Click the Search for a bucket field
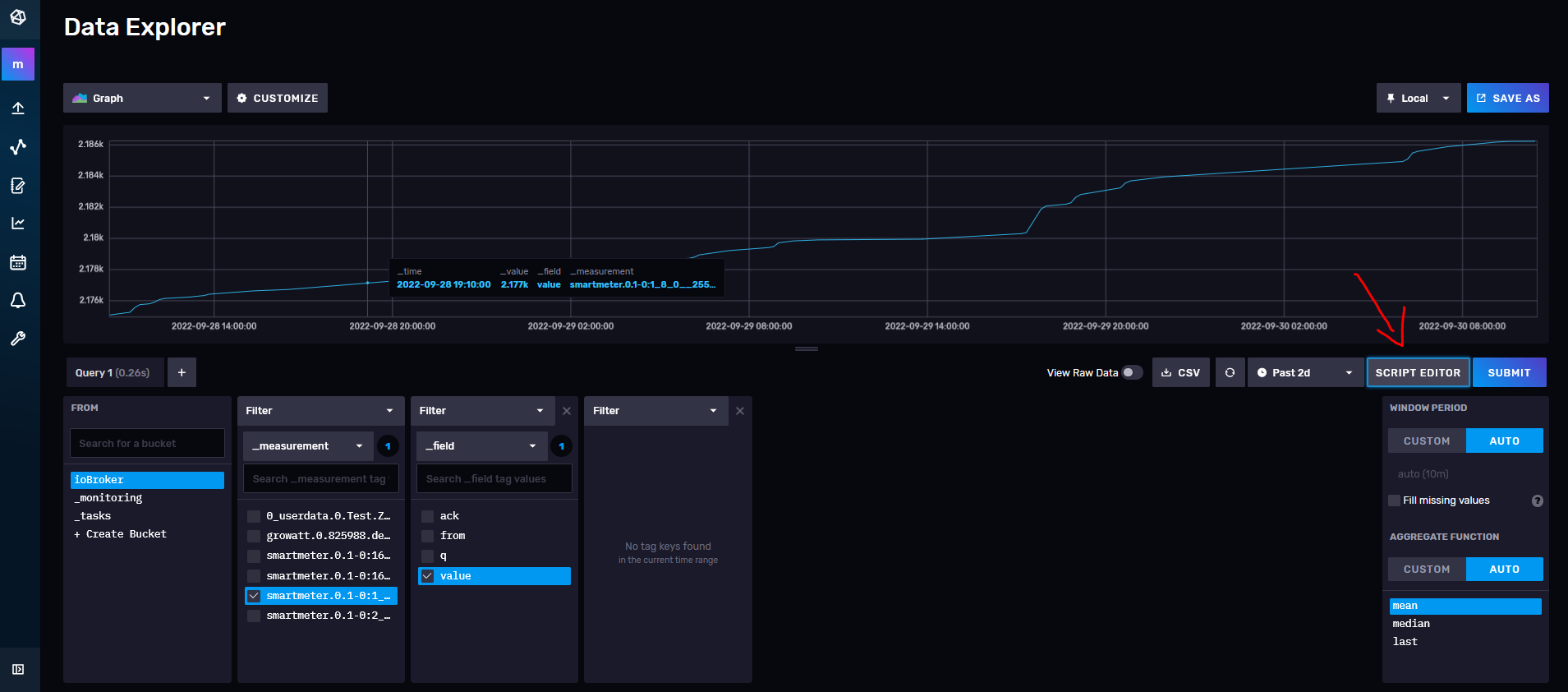Image resolution: width=1568 pixels, height=692 pixels. (x=148, y=443)
